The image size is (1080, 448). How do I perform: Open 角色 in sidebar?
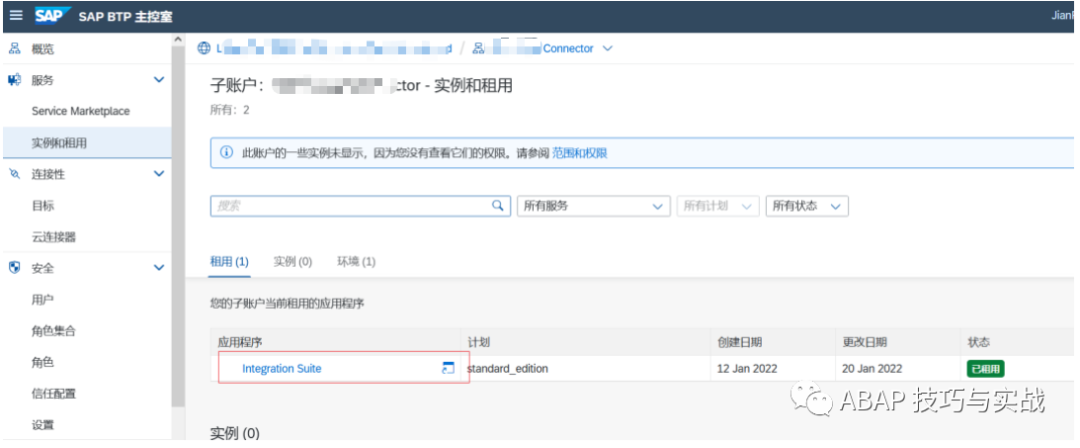pos(43,362)
